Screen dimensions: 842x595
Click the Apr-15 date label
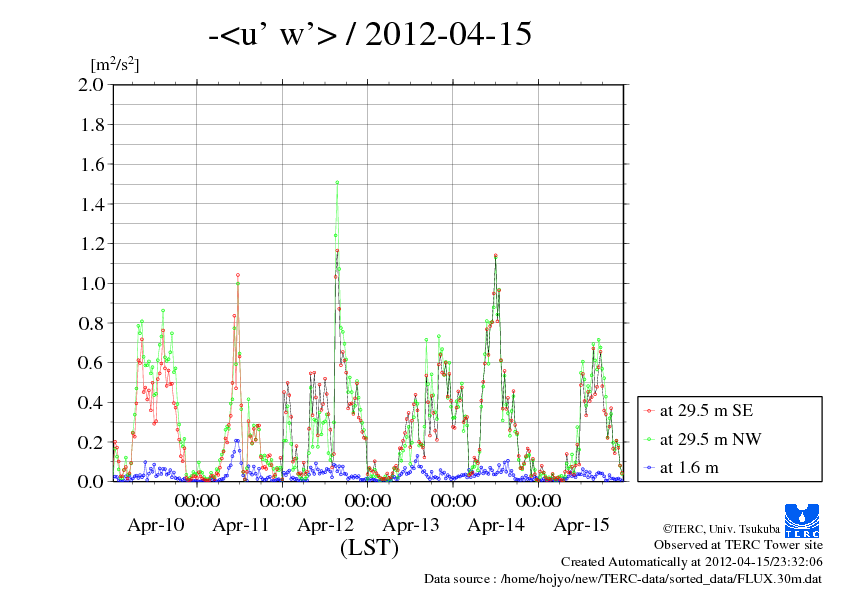[582, 525]
